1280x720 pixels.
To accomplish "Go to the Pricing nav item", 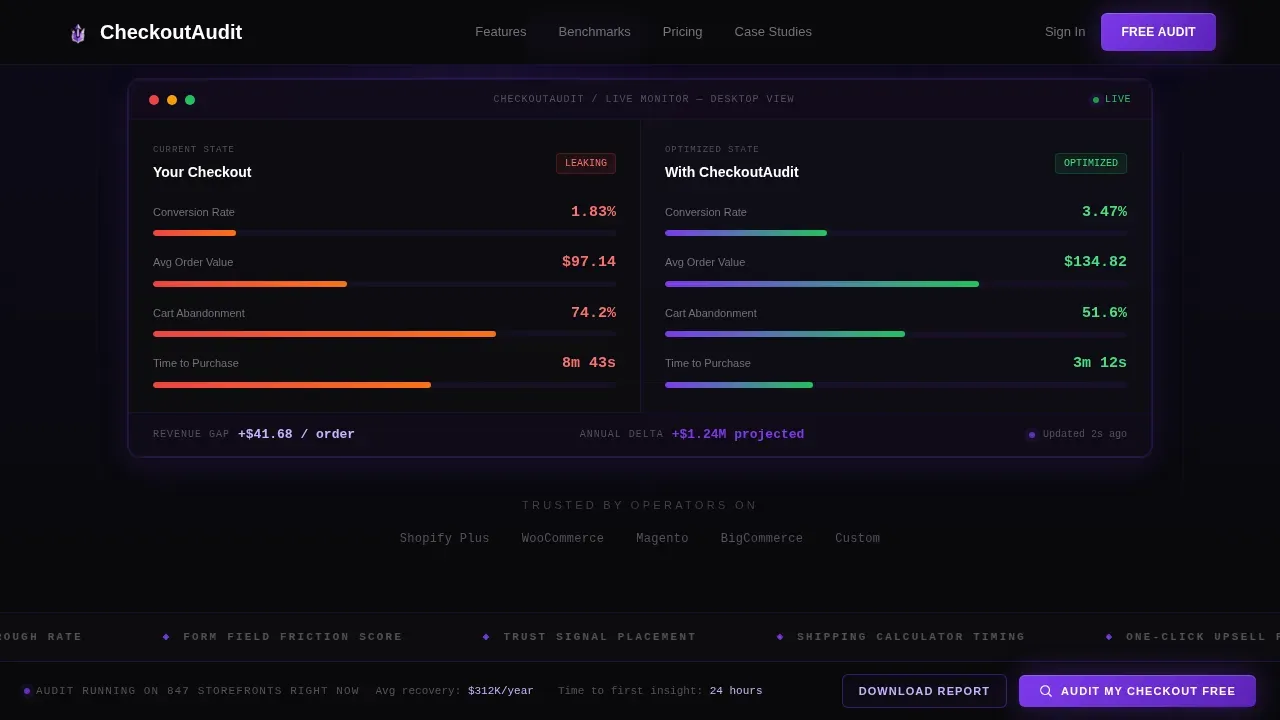I will (682, 32).
